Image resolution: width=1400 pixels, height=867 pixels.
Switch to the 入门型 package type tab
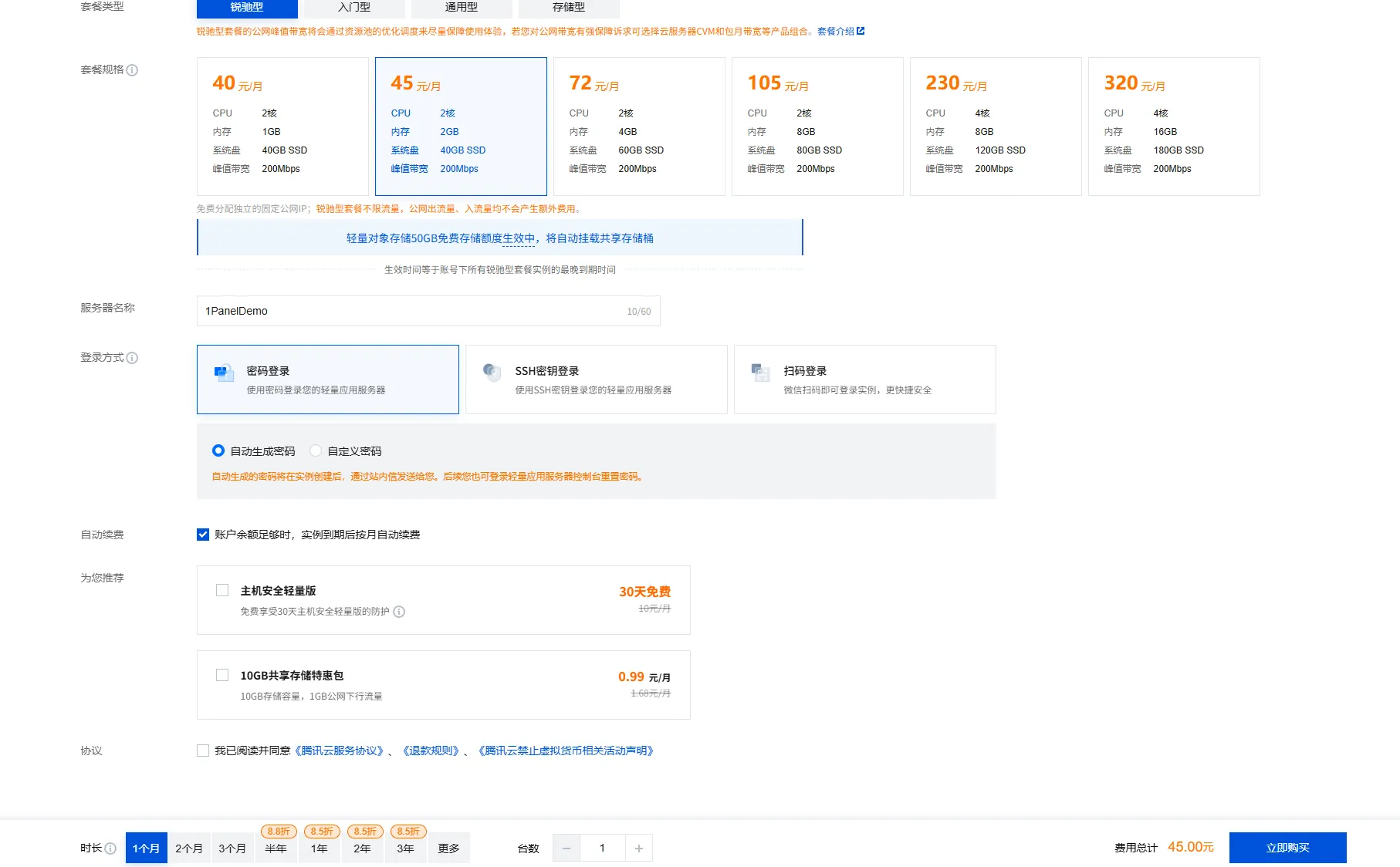click(354, 8)
